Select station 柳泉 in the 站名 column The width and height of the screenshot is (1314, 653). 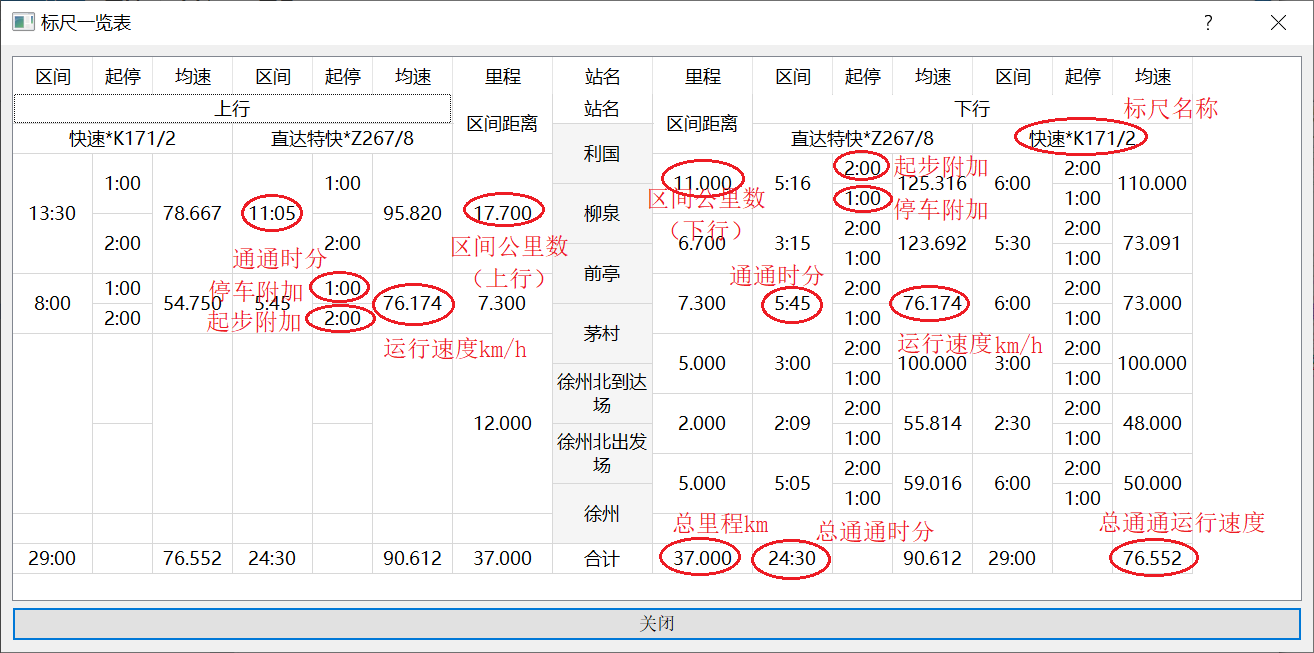coord(602,214)
